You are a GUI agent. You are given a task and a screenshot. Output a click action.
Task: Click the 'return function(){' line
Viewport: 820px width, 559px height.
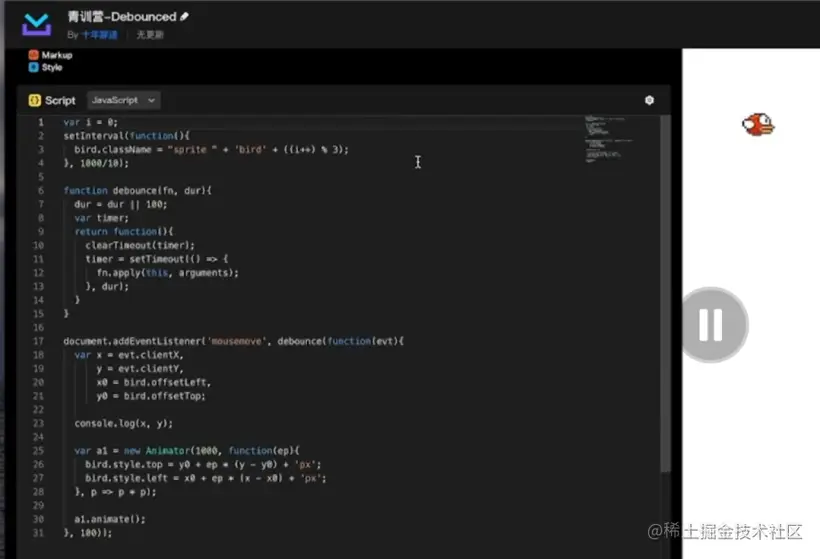123,232
